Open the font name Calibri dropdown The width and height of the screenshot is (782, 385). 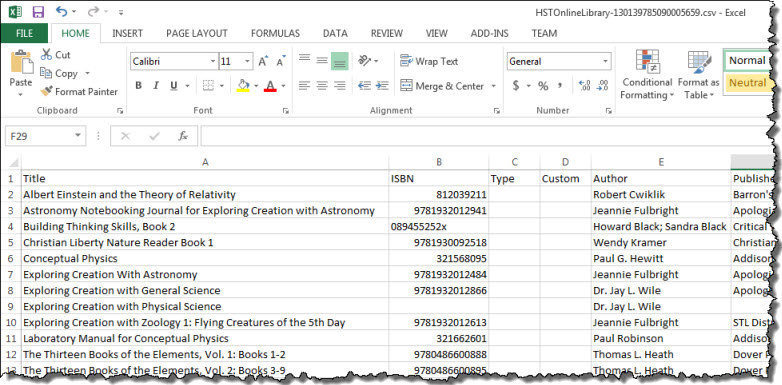(213, 61)
